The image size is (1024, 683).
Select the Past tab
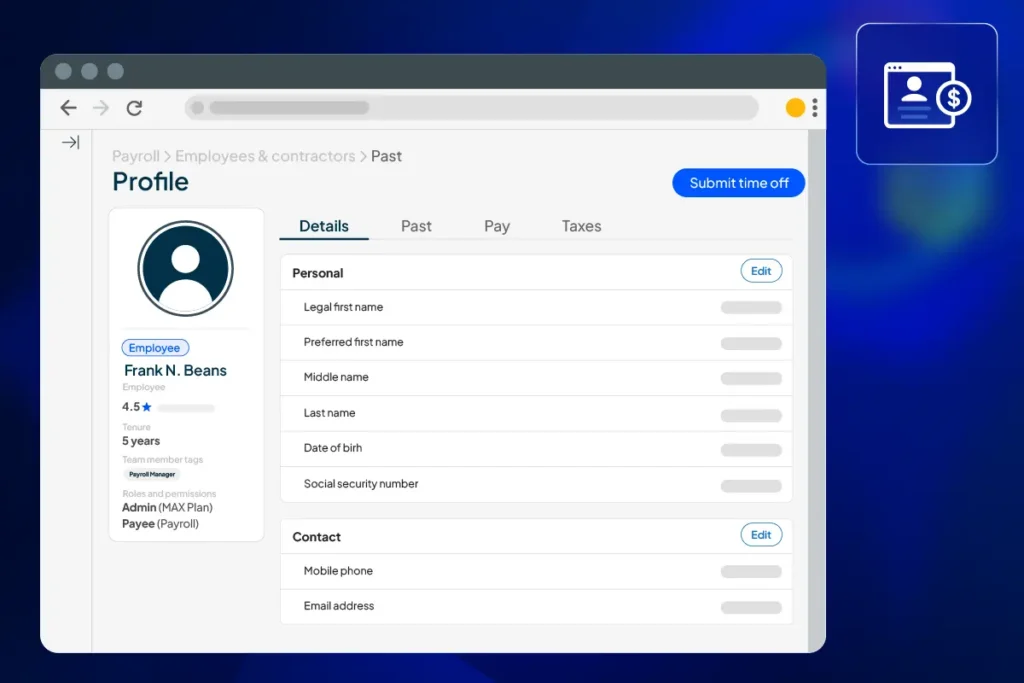click(x=416, y=226)
